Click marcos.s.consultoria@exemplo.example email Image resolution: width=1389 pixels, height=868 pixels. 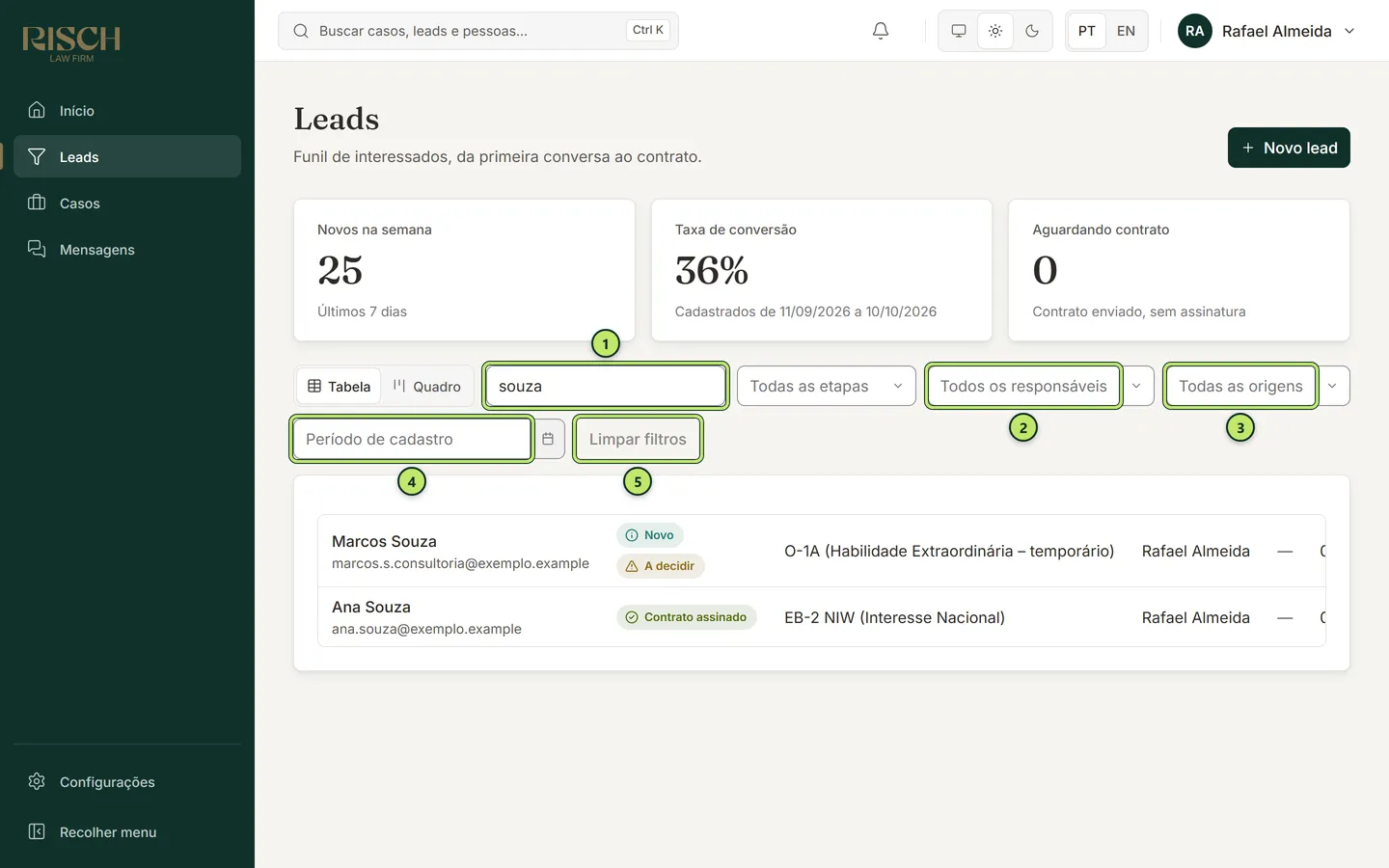[460, 563]
